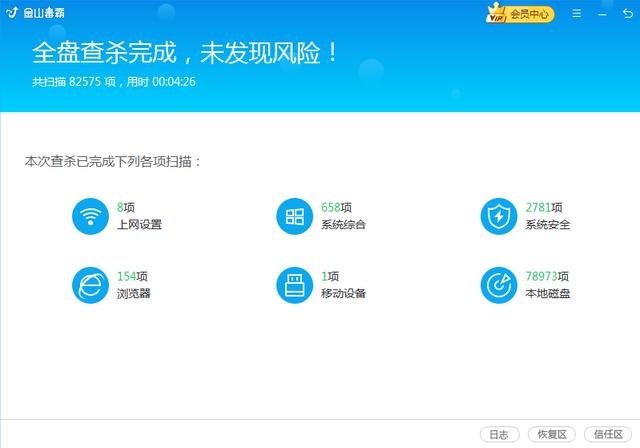Click the 系统综合 Windows icon
This screenshot has width=640, height=448.
coord(294,216)
